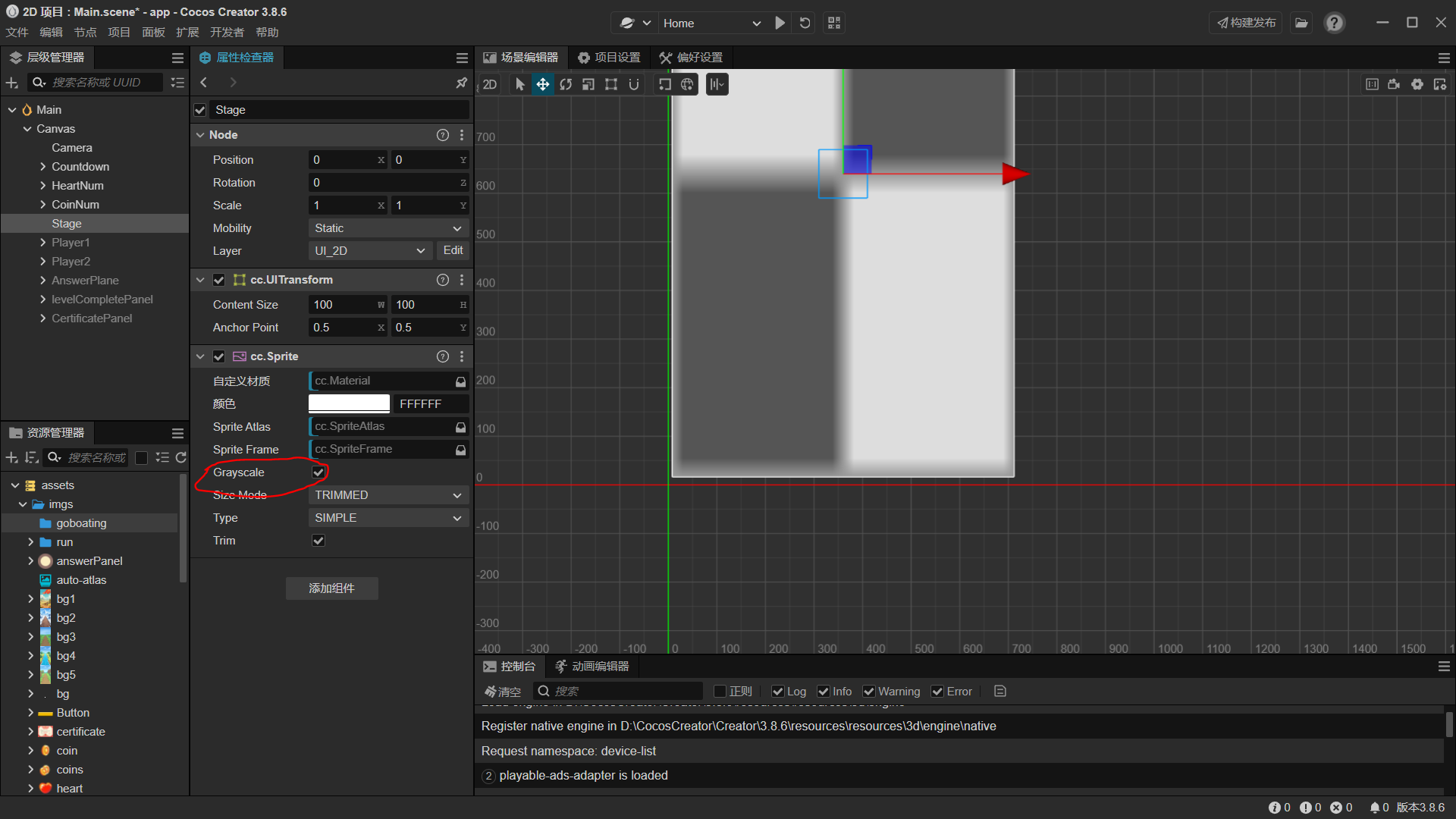1456x819 pixels.
Task: Click the add node plus icon
Action: tap(12, 83)
